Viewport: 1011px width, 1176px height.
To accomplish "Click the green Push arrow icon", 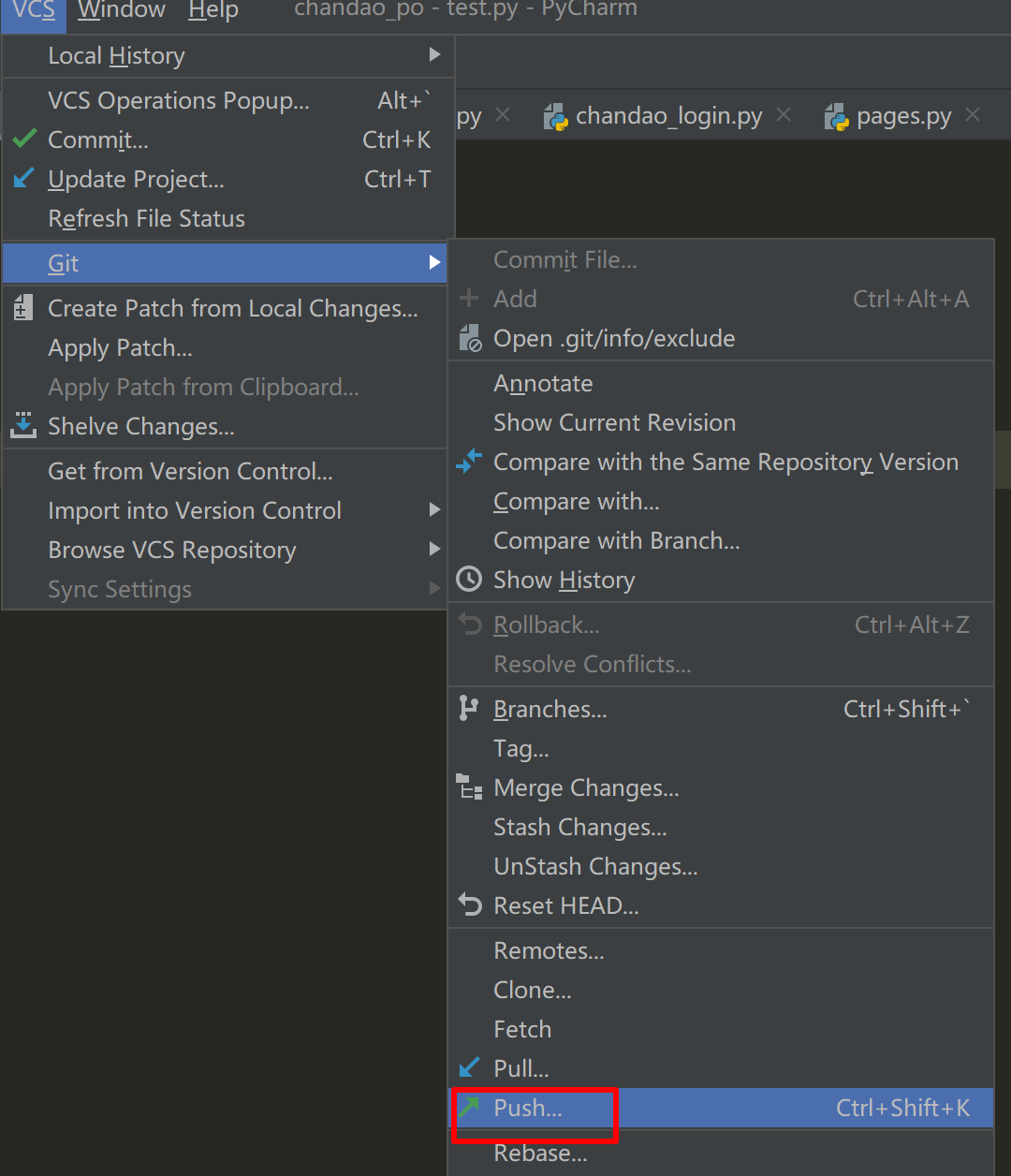I will (469, 1108).
